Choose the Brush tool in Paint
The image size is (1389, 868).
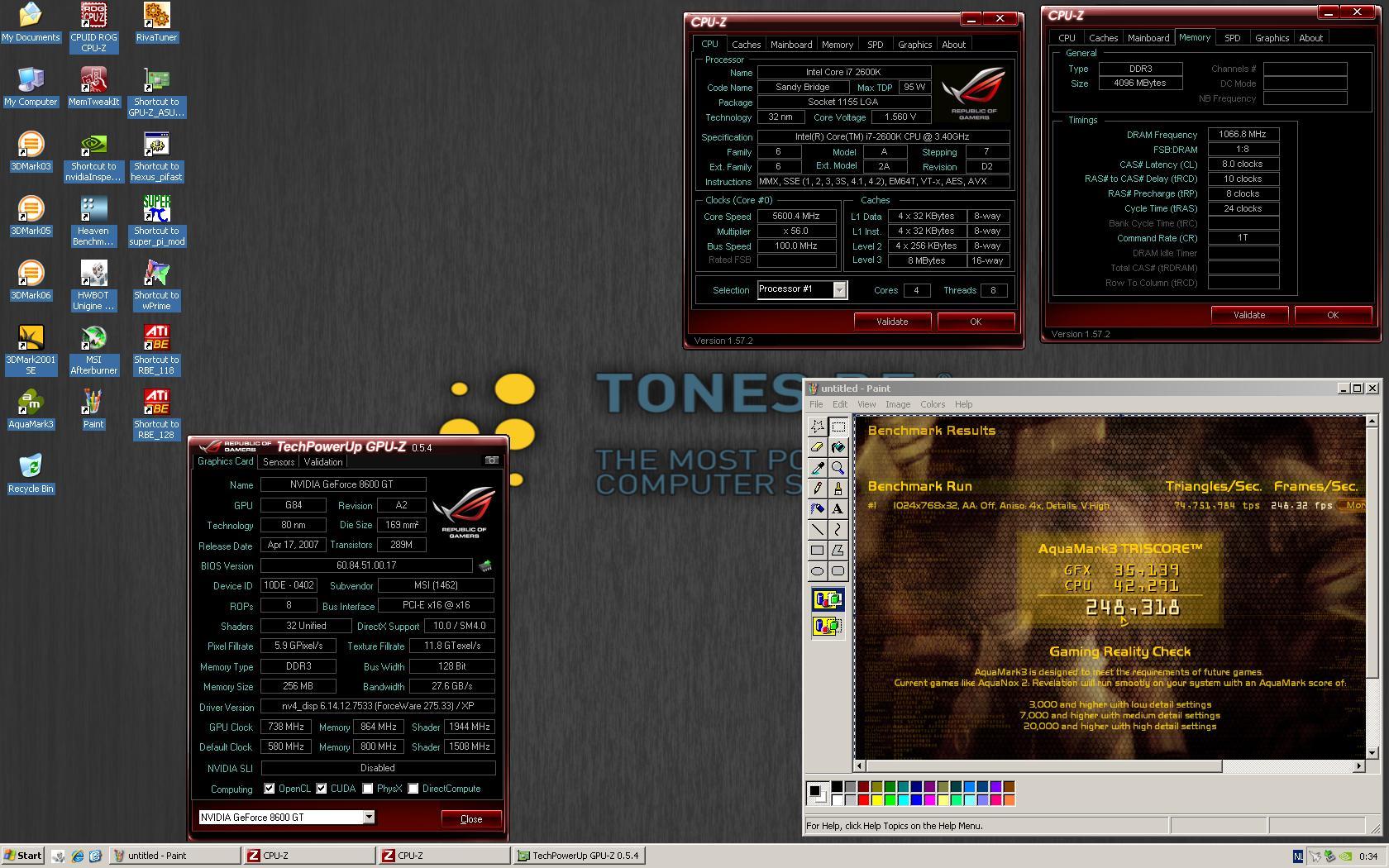(838, 489)
